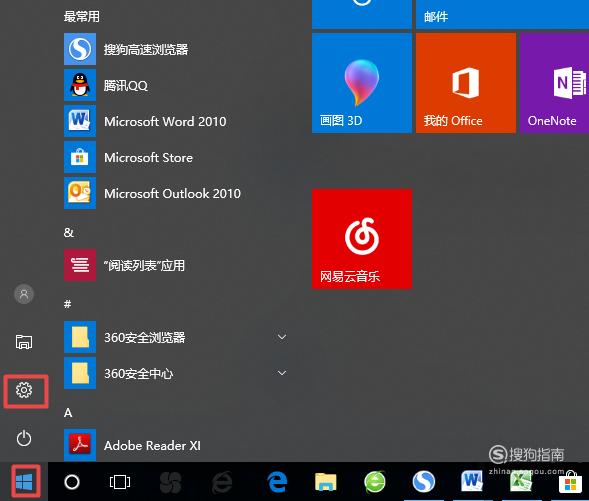This screenshot has width=589, height=501.
Task: Expand the 360安全浏览器 folder chevron
Action: pos(282,337)
